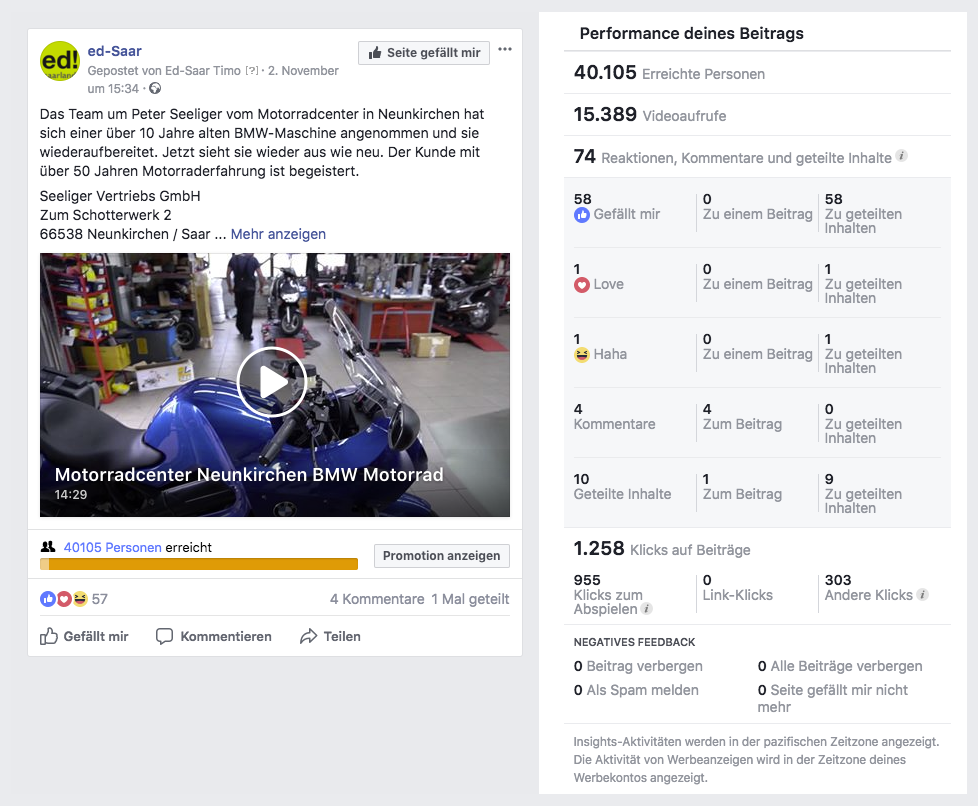Open the post options three-dot menu
The image size is (978, 806).
tap(505, 49)
